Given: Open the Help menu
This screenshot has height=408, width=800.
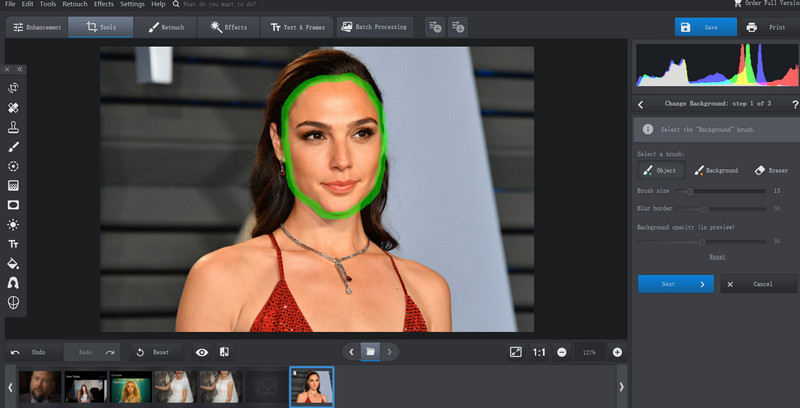Looking at the screenshot, I should point(158,4).
